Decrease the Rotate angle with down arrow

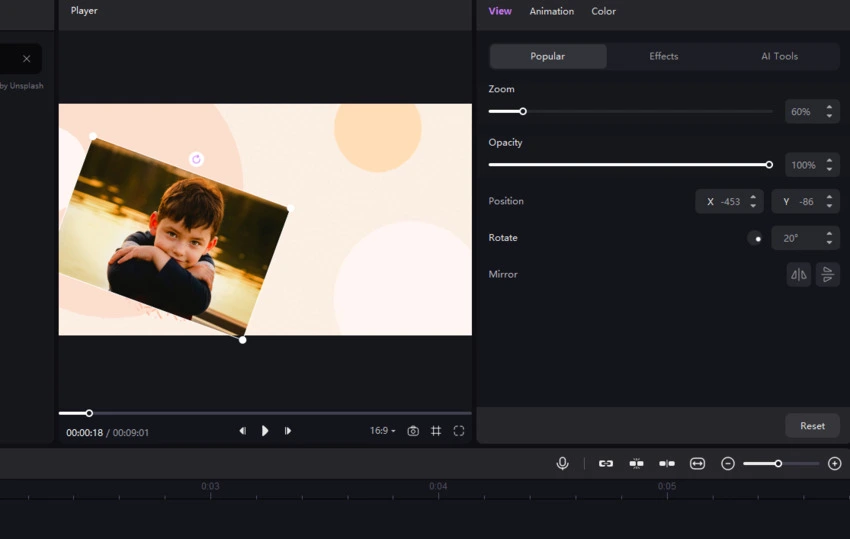(829, 243)
